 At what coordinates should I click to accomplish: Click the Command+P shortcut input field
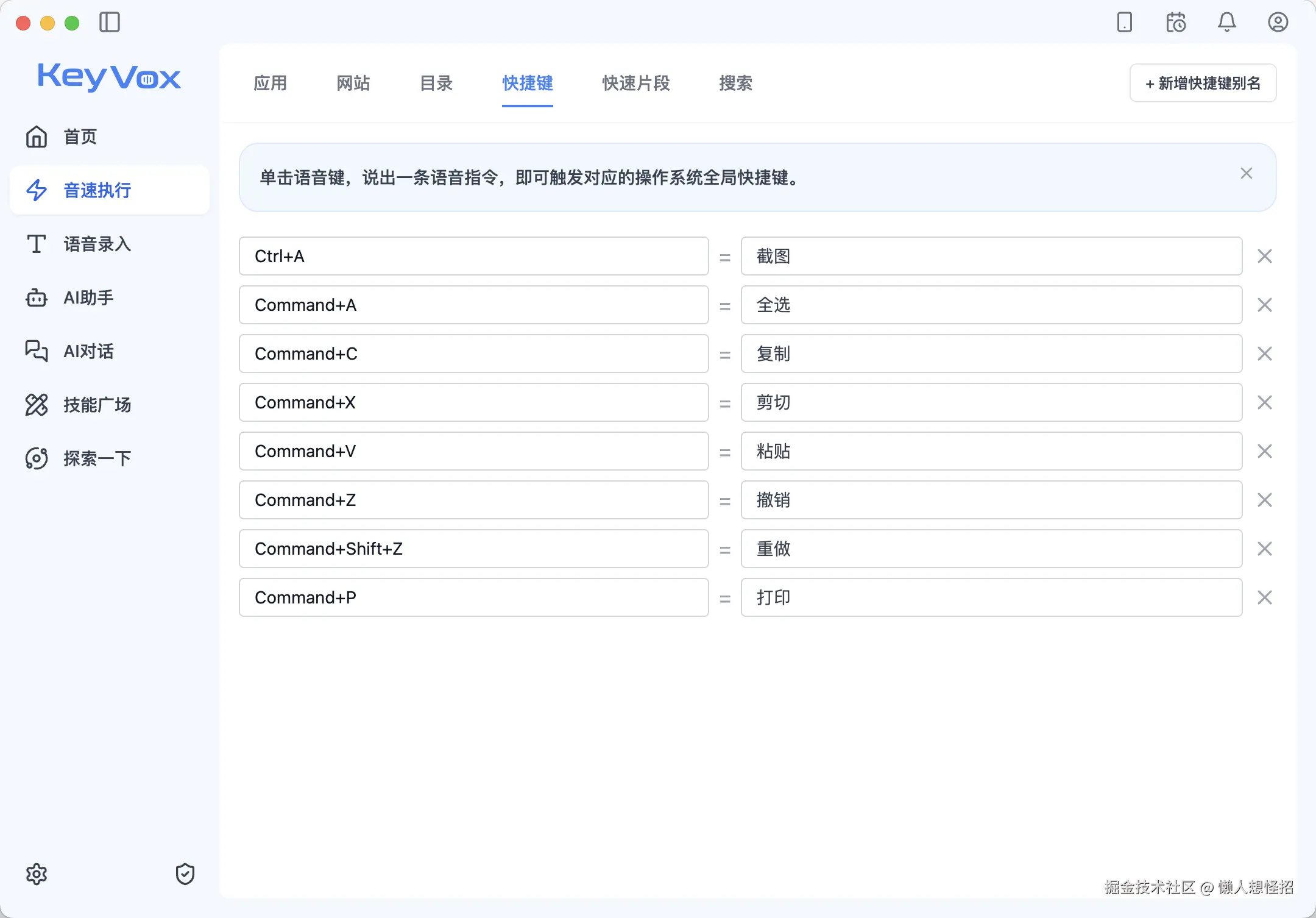tap(473, 597)
